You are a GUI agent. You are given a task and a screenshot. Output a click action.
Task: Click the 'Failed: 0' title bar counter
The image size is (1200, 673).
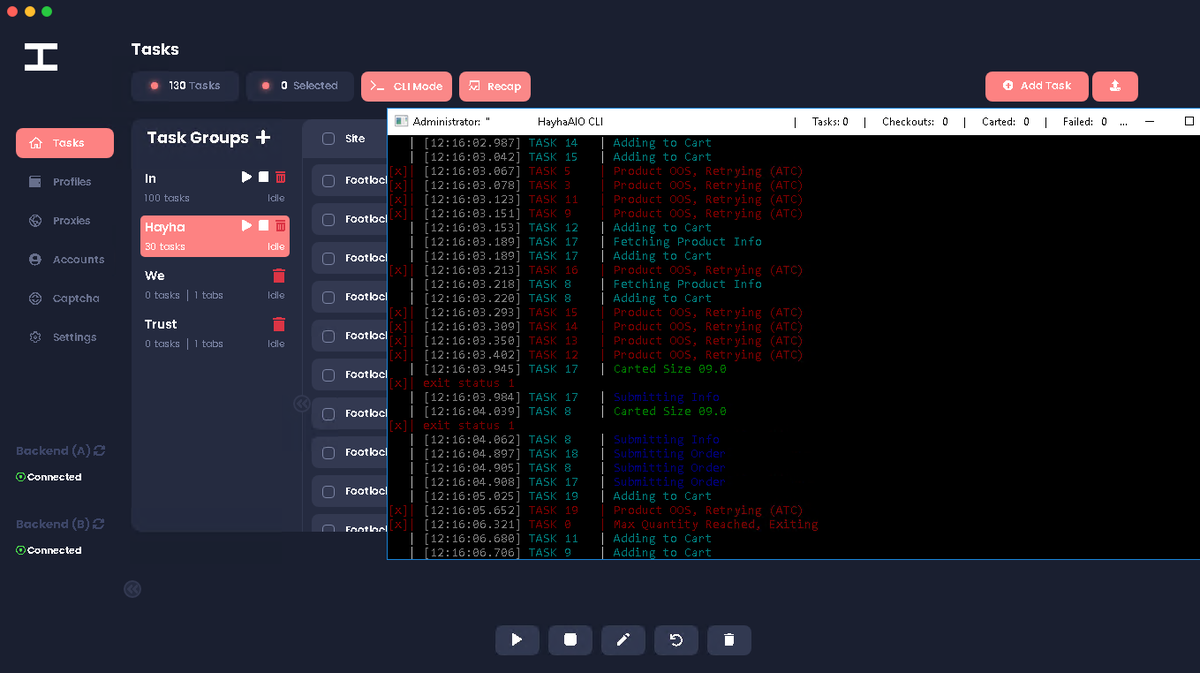click(1085, 122)
